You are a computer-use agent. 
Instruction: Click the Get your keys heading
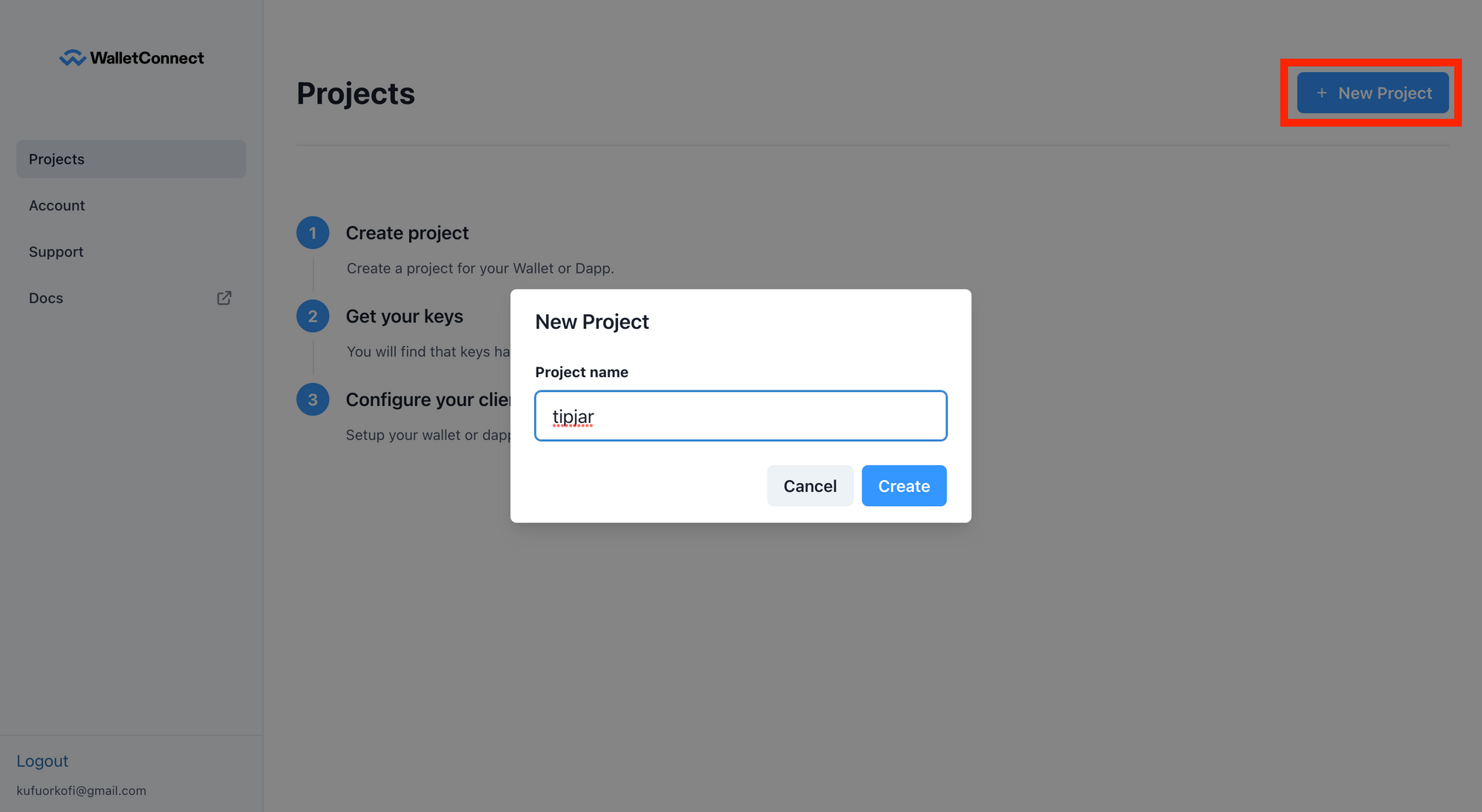(x=404, y=316)
